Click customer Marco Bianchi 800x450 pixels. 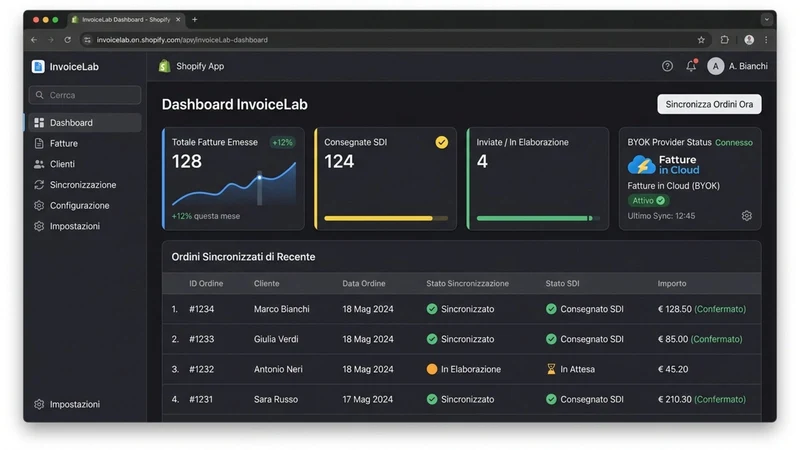point(282,309)
